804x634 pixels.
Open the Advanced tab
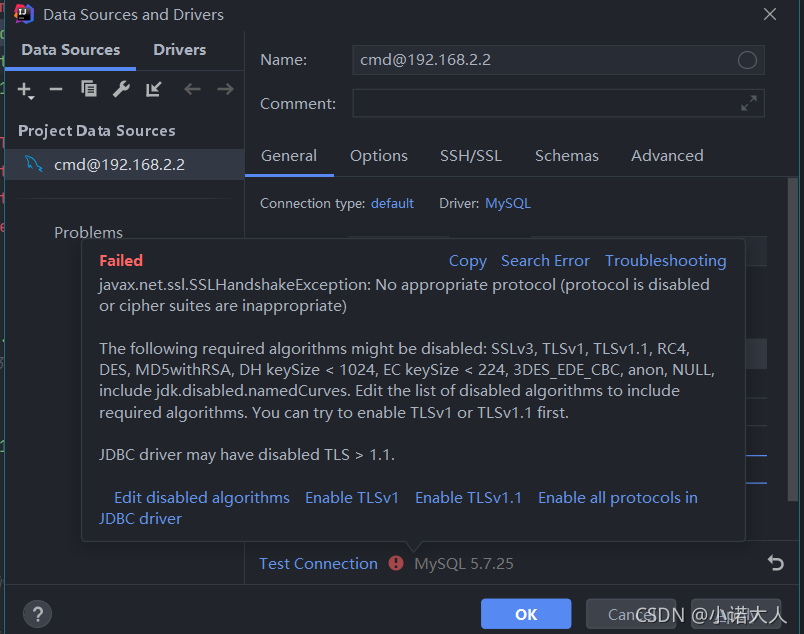point(667,155)
